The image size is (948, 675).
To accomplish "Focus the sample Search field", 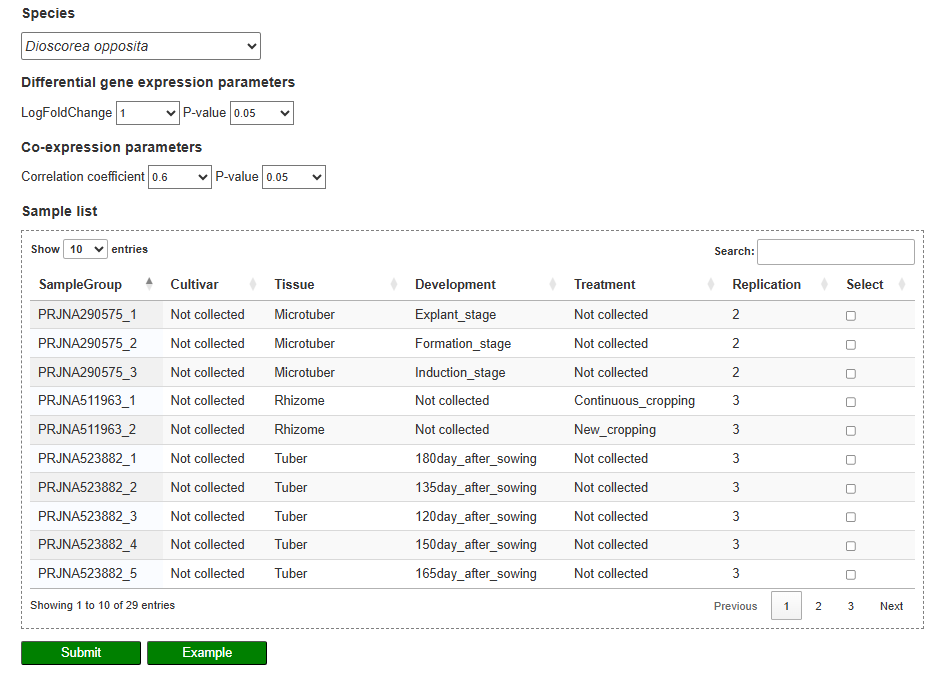I will click(835, 252).
